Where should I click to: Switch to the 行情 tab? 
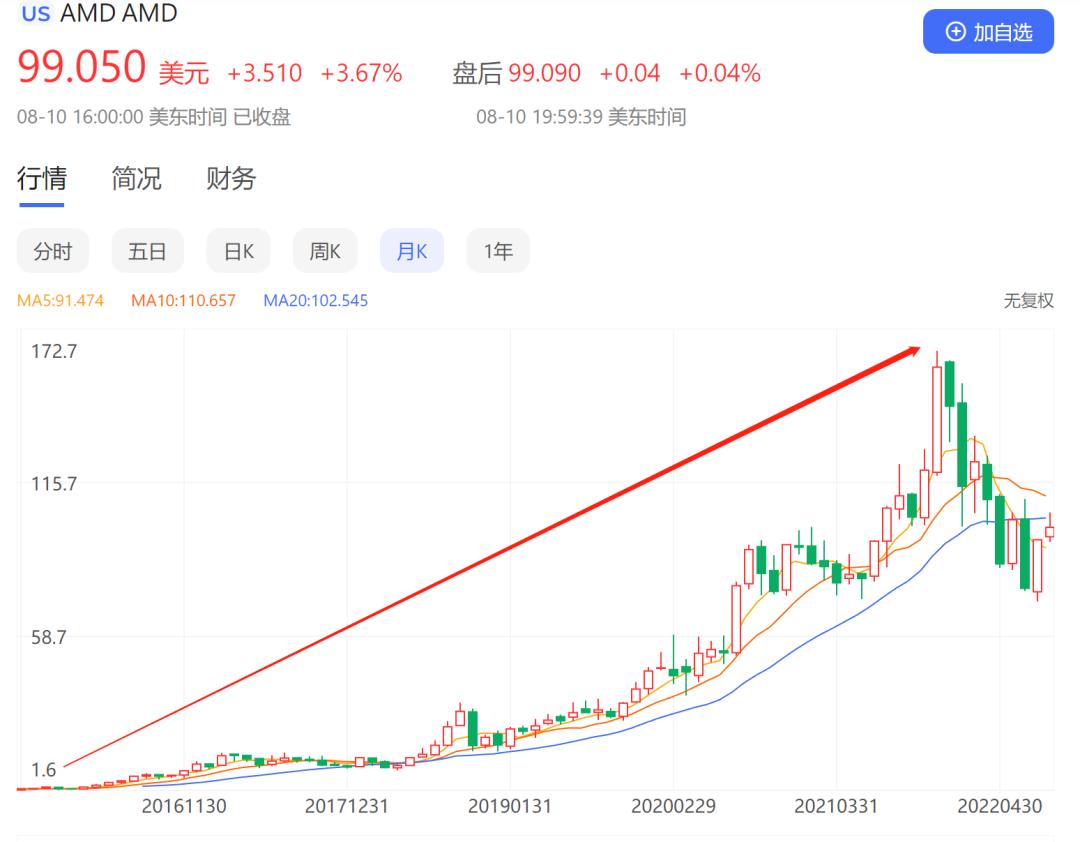point(42,178)
